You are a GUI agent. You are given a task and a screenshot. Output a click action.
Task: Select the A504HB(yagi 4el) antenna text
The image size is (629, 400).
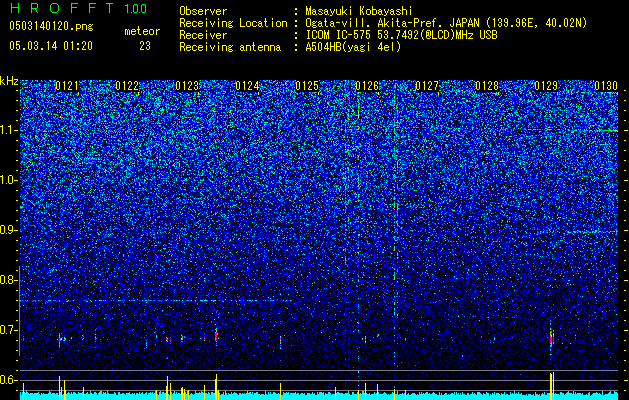tap(353, 47)
